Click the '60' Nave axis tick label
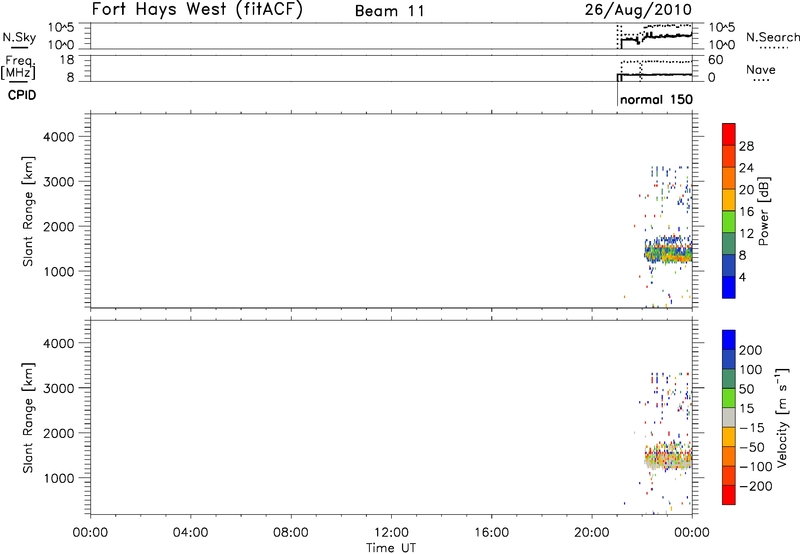Viewport: 800px width, 554px height. [716, 60]
